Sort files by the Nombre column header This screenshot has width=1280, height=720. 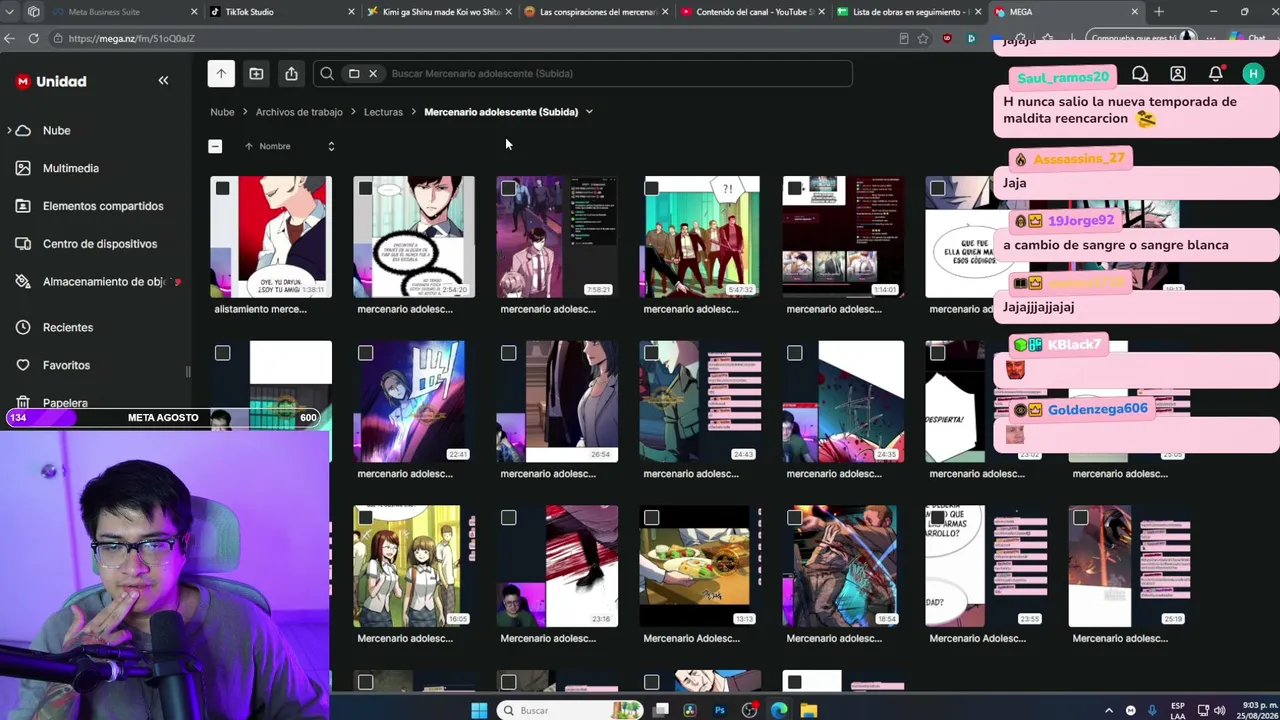click(x=274, y=146)
